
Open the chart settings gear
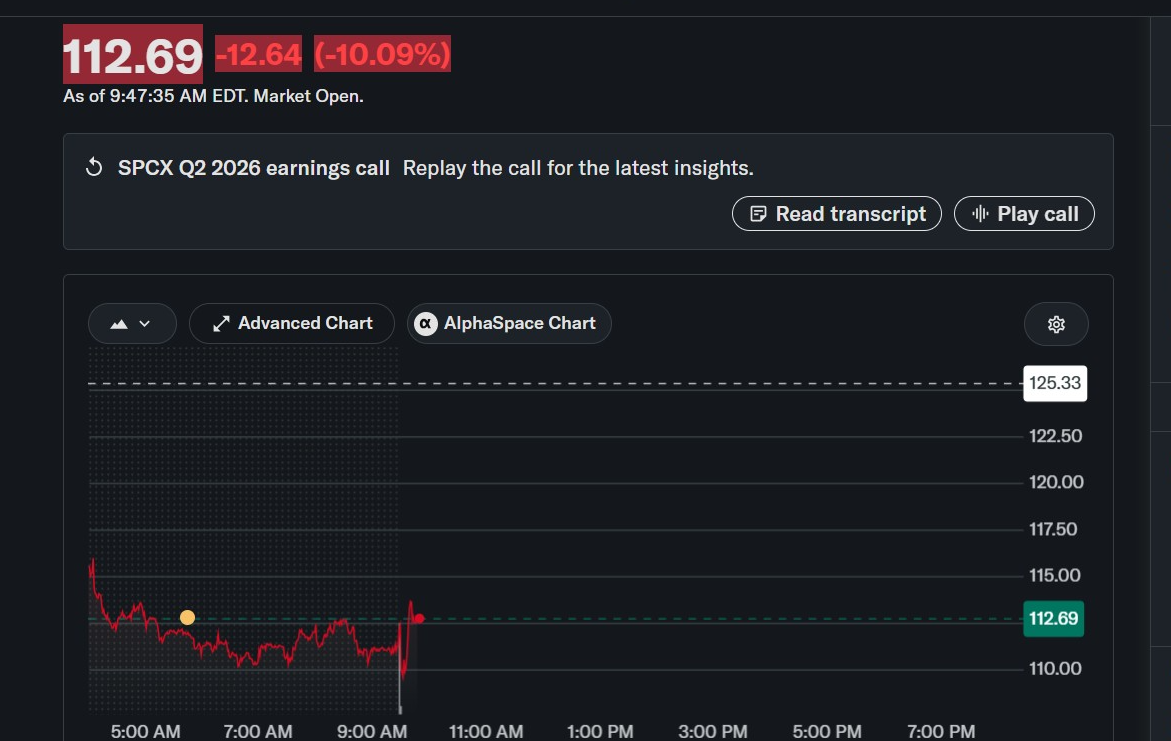(1056, 324)
